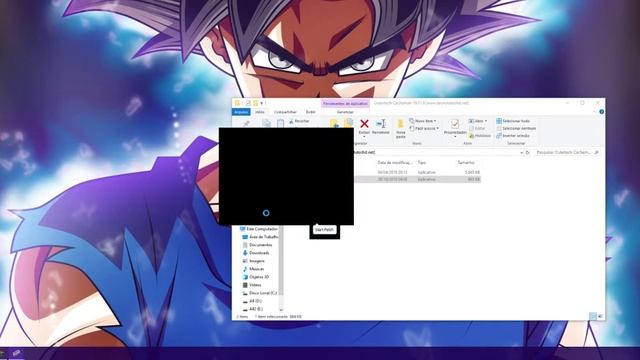Screen dimensions: 640x360
Task: Click the Pin to Quick Access icon
Action: [x=246, y=124]
